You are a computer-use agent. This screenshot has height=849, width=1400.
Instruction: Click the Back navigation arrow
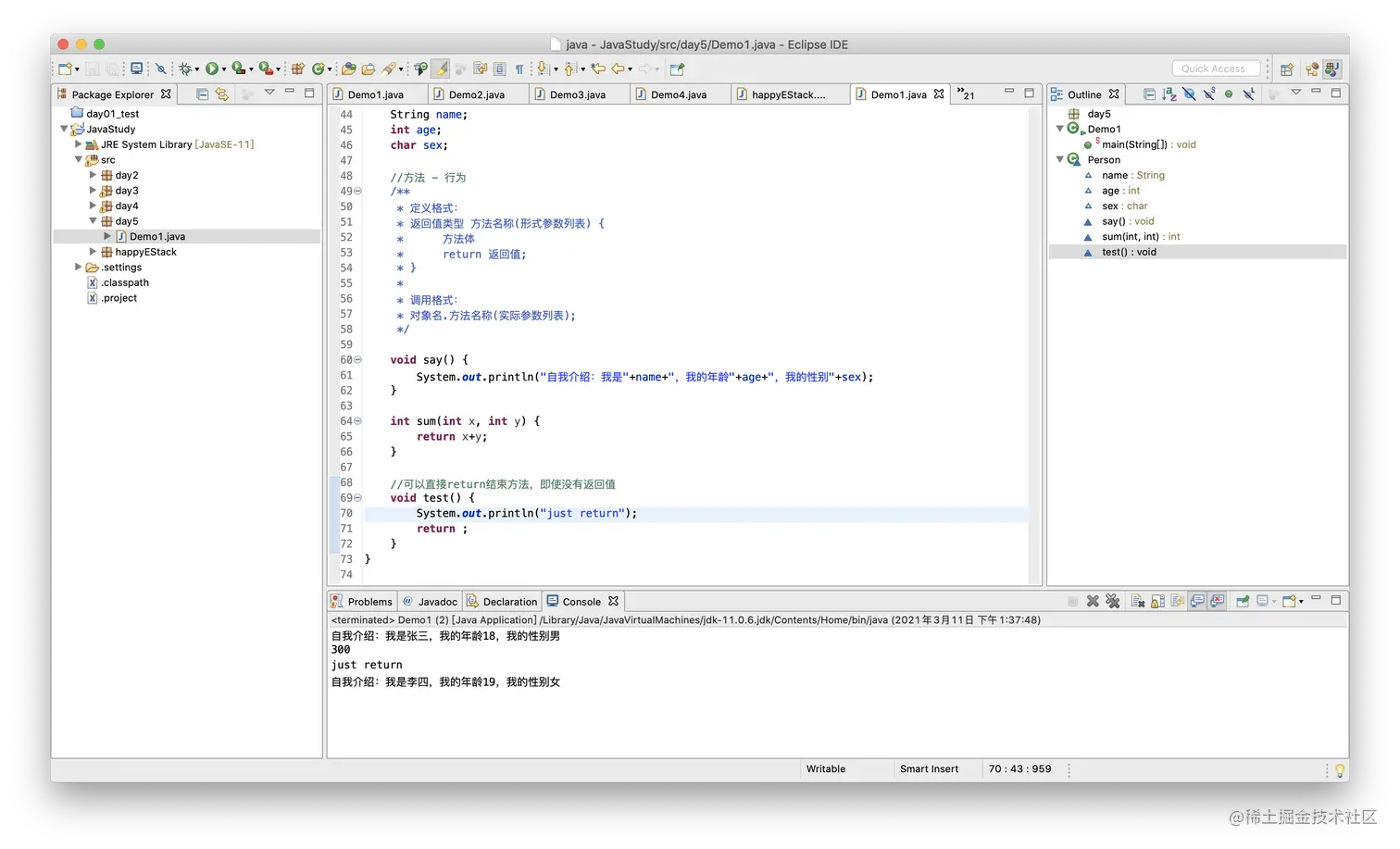(x=618, y=69)
